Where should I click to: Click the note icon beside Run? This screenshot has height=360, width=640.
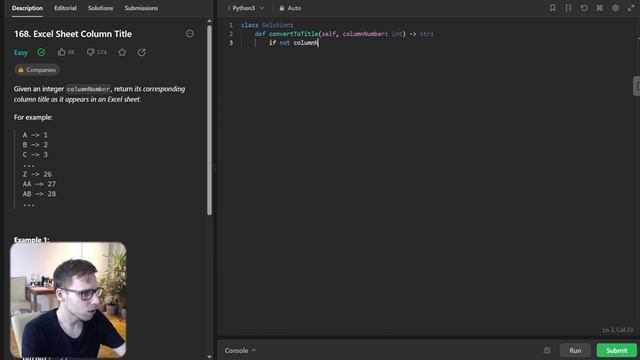pos(547,350)
